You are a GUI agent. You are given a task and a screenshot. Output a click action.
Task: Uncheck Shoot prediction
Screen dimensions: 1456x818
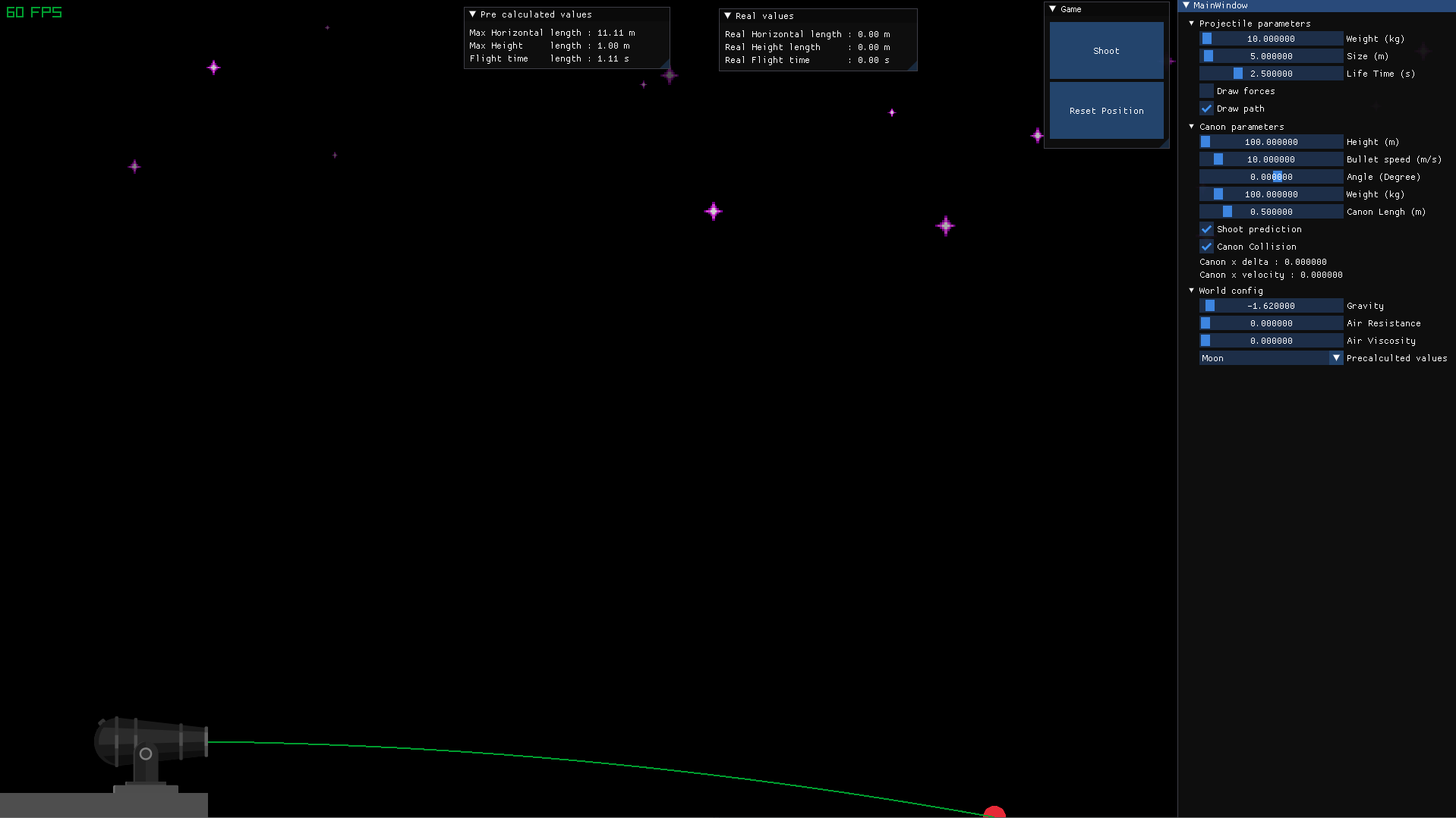click(1206, 229)
